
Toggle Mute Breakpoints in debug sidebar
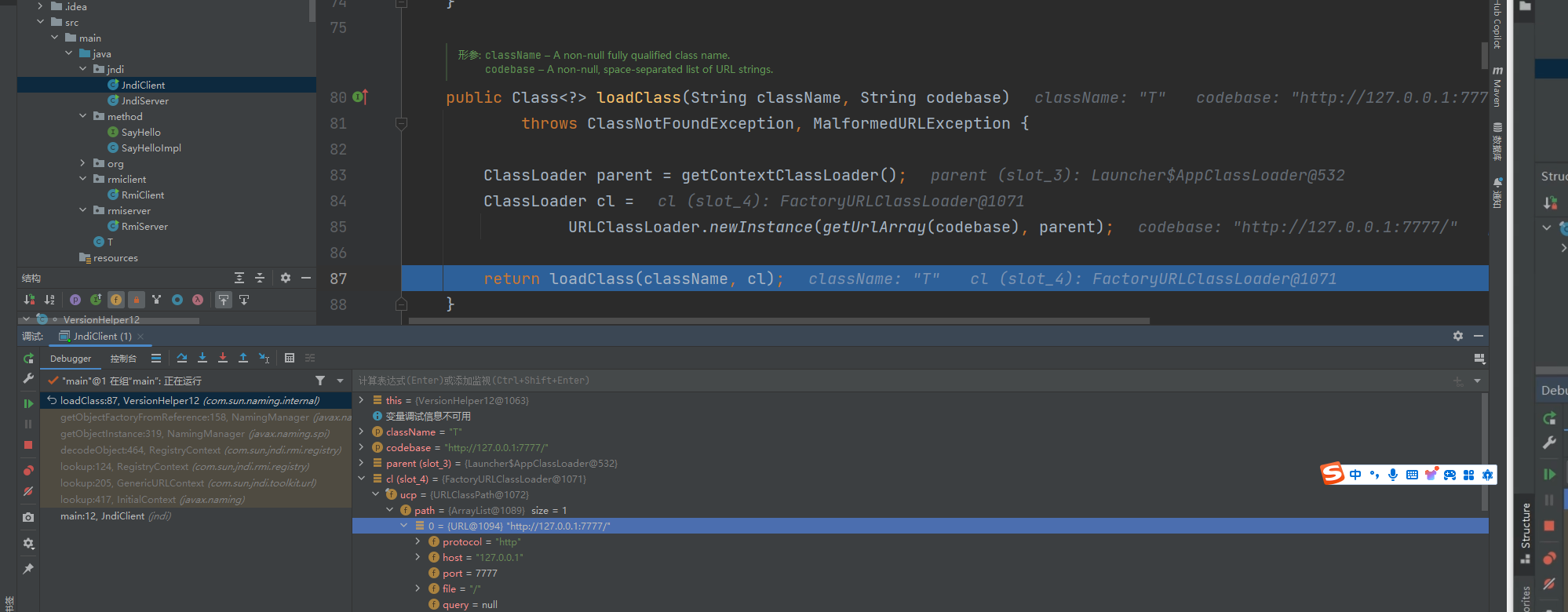[28, 491]
